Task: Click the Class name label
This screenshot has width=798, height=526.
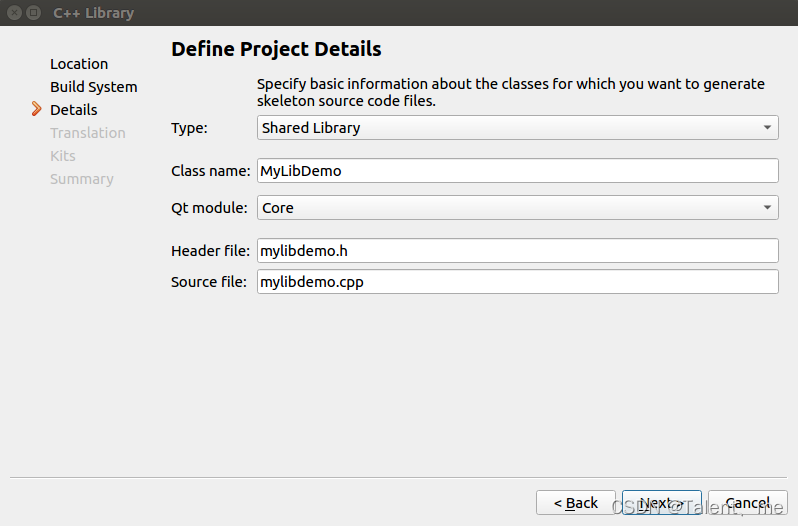Action: click(x=210, y=171)
